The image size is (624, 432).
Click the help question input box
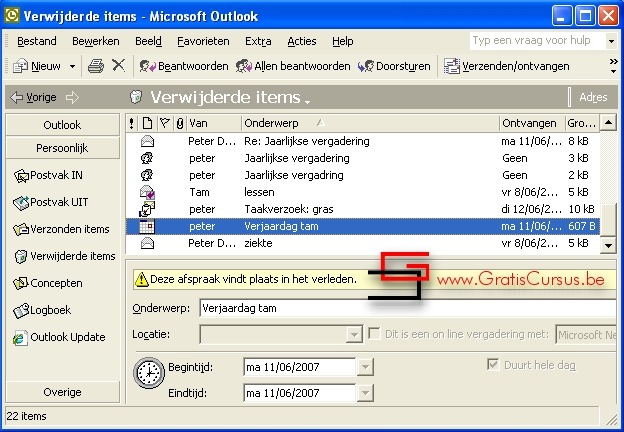tap(537, 41)
